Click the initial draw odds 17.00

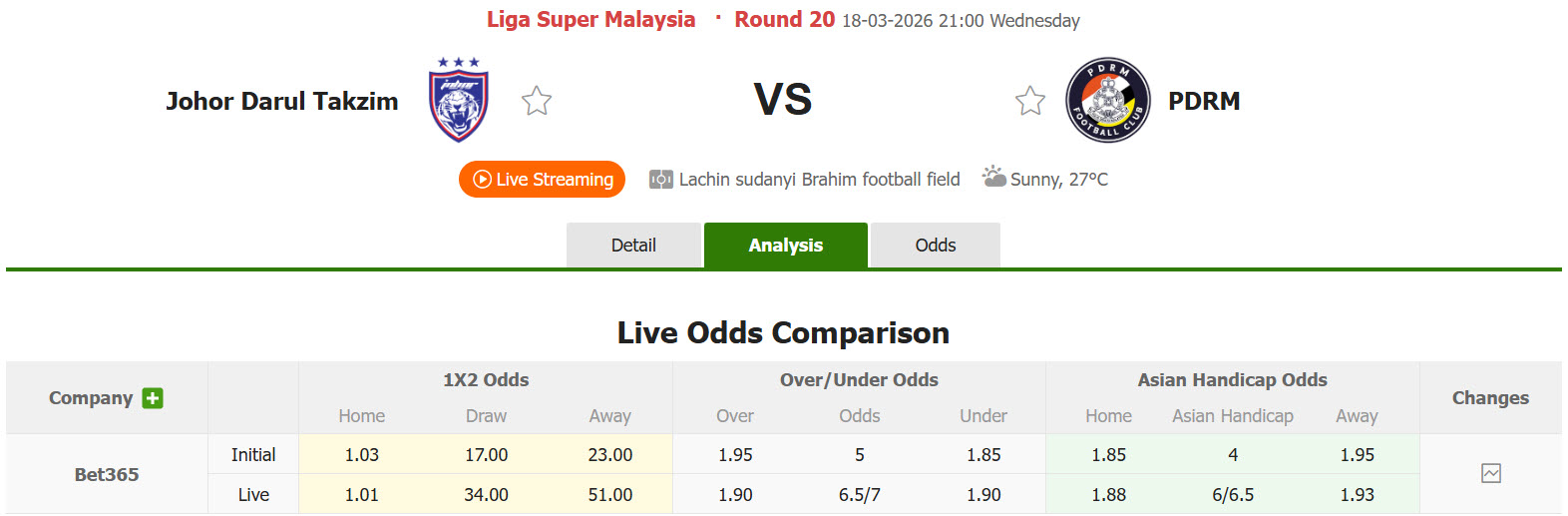pos(486,454)
